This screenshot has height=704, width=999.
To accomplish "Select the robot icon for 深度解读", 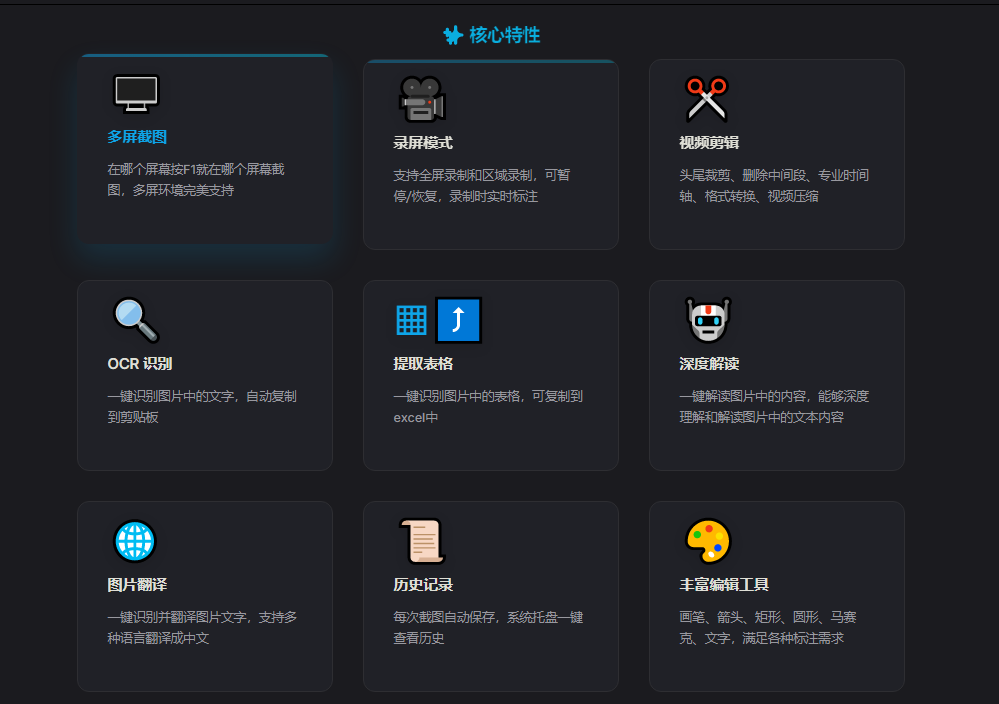I will click(x=707, y=319).
